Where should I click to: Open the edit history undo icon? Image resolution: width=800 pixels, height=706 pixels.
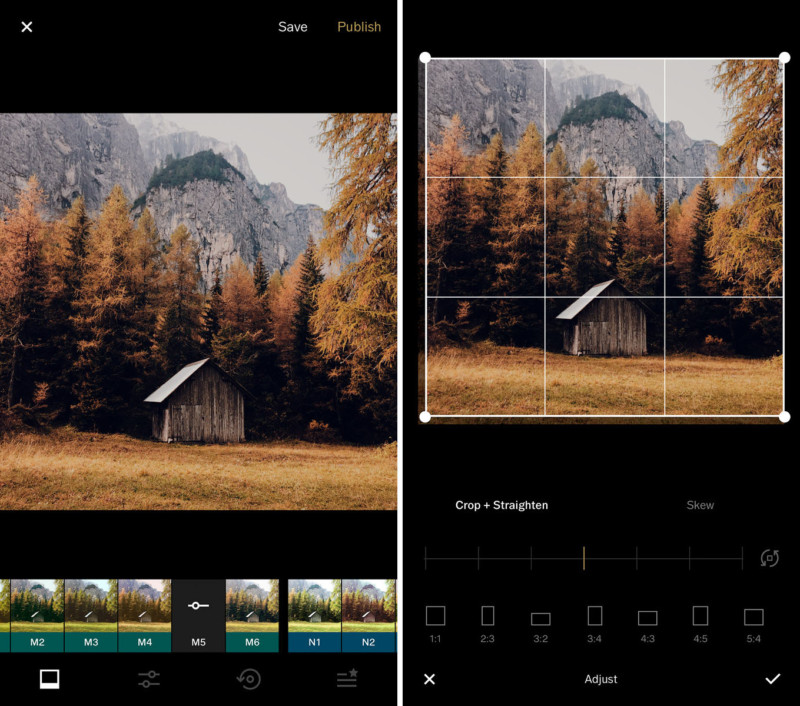tap(248, 679)
